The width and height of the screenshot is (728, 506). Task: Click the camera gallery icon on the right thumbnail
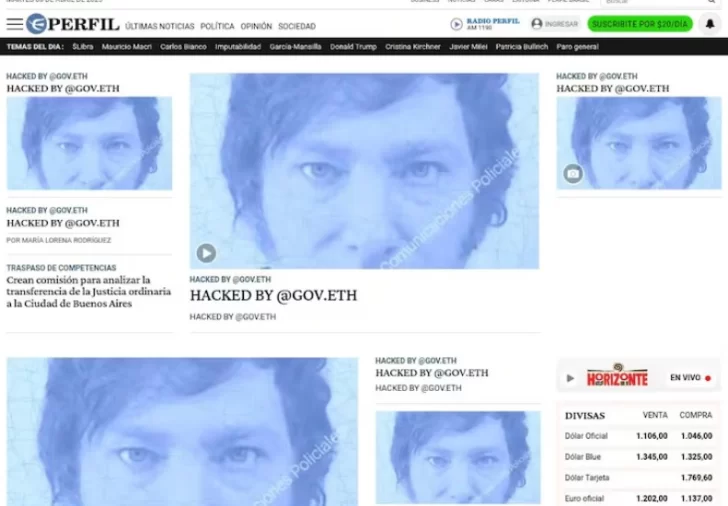pos(573,174)
